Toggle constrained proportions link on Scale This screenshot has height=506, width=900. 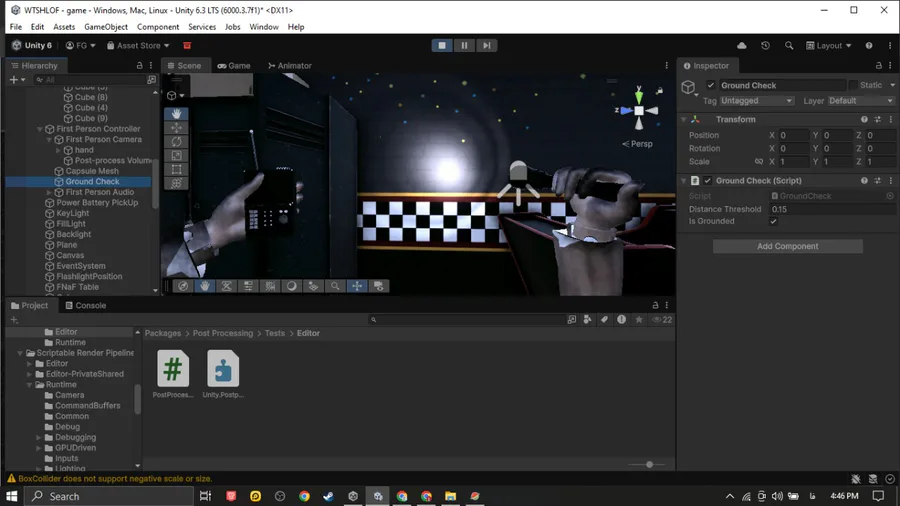pyautogui.click(x=759, y=162)
